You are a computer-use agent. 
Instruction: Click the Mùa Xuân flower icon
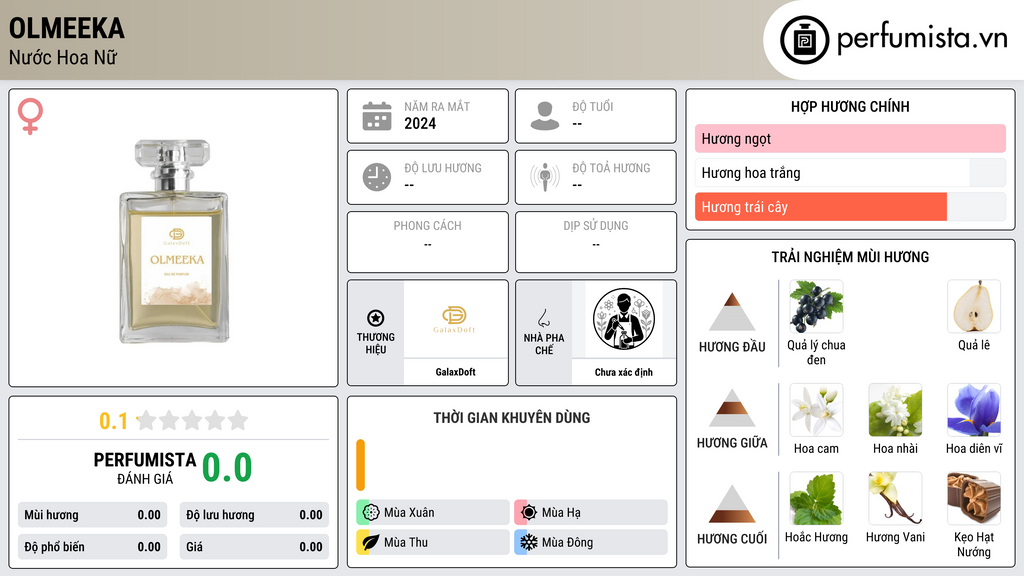(371, 513)
